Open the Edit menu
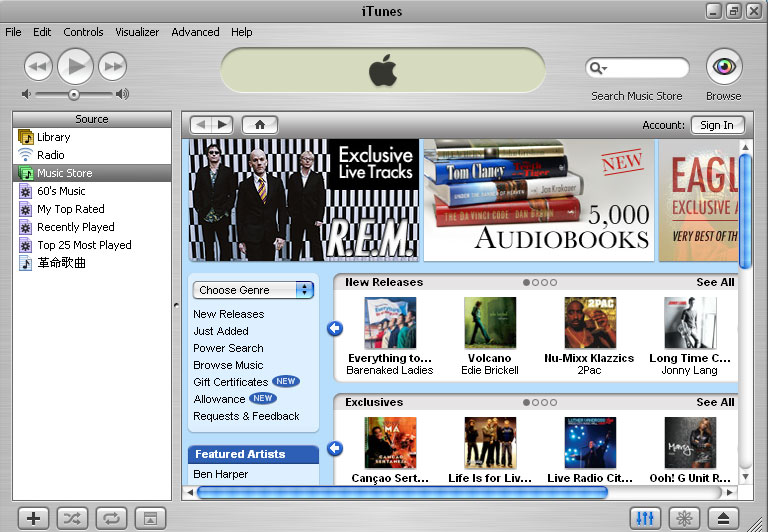Image resolution: width=768 pixels, height=532 pixels. (42, 32)
